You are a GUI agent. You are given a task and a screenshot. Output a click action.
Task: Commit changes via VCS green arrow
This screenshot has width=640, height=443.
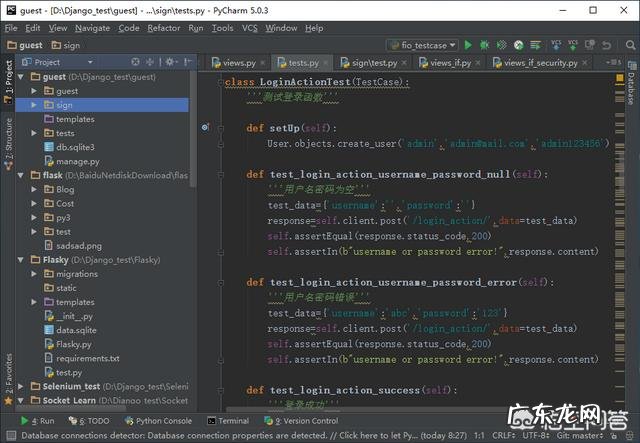573,45
